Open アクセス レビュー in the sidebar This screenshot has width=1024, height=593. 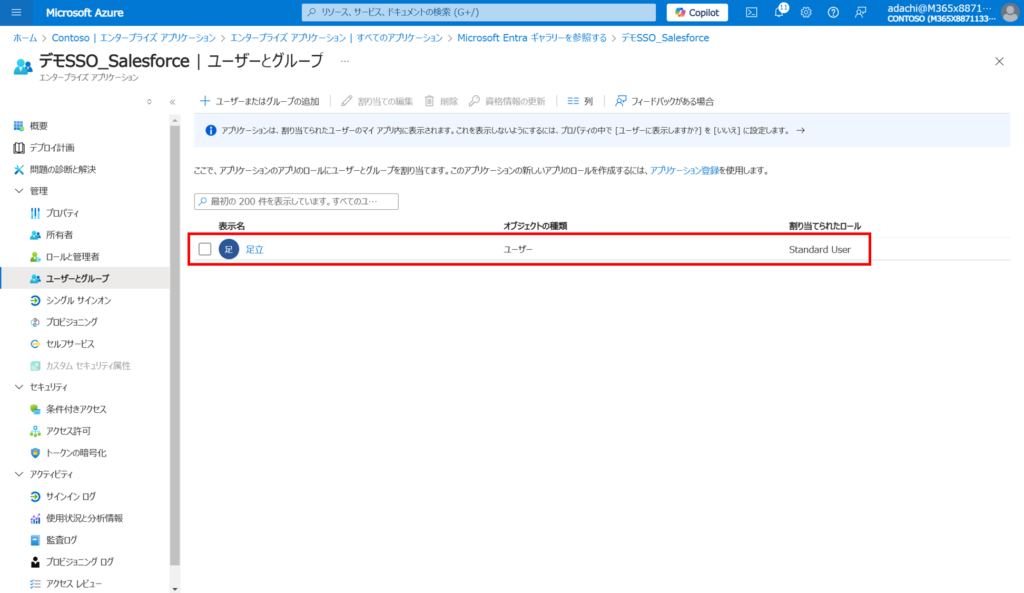pos(66,584)
